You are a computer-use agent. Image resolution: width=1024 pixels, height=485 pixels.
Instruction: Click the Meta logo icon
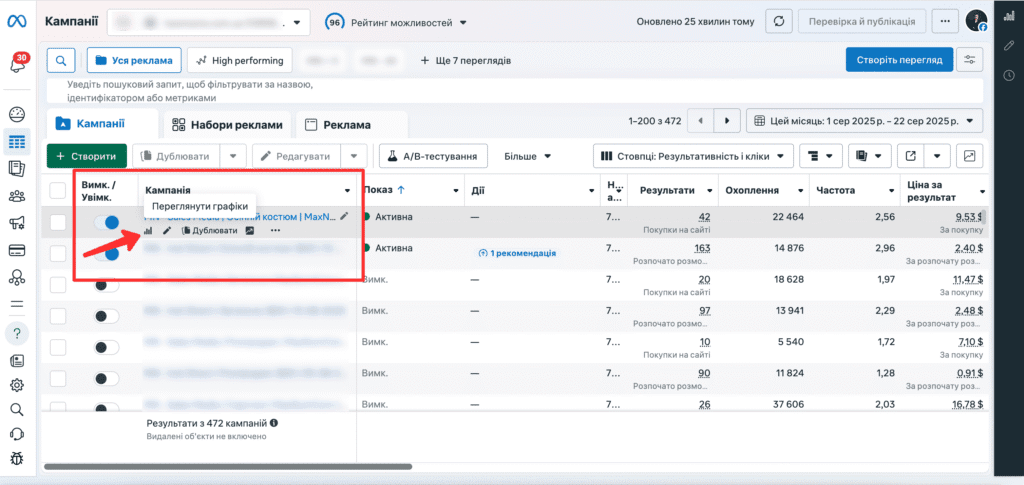coord(16,22)
